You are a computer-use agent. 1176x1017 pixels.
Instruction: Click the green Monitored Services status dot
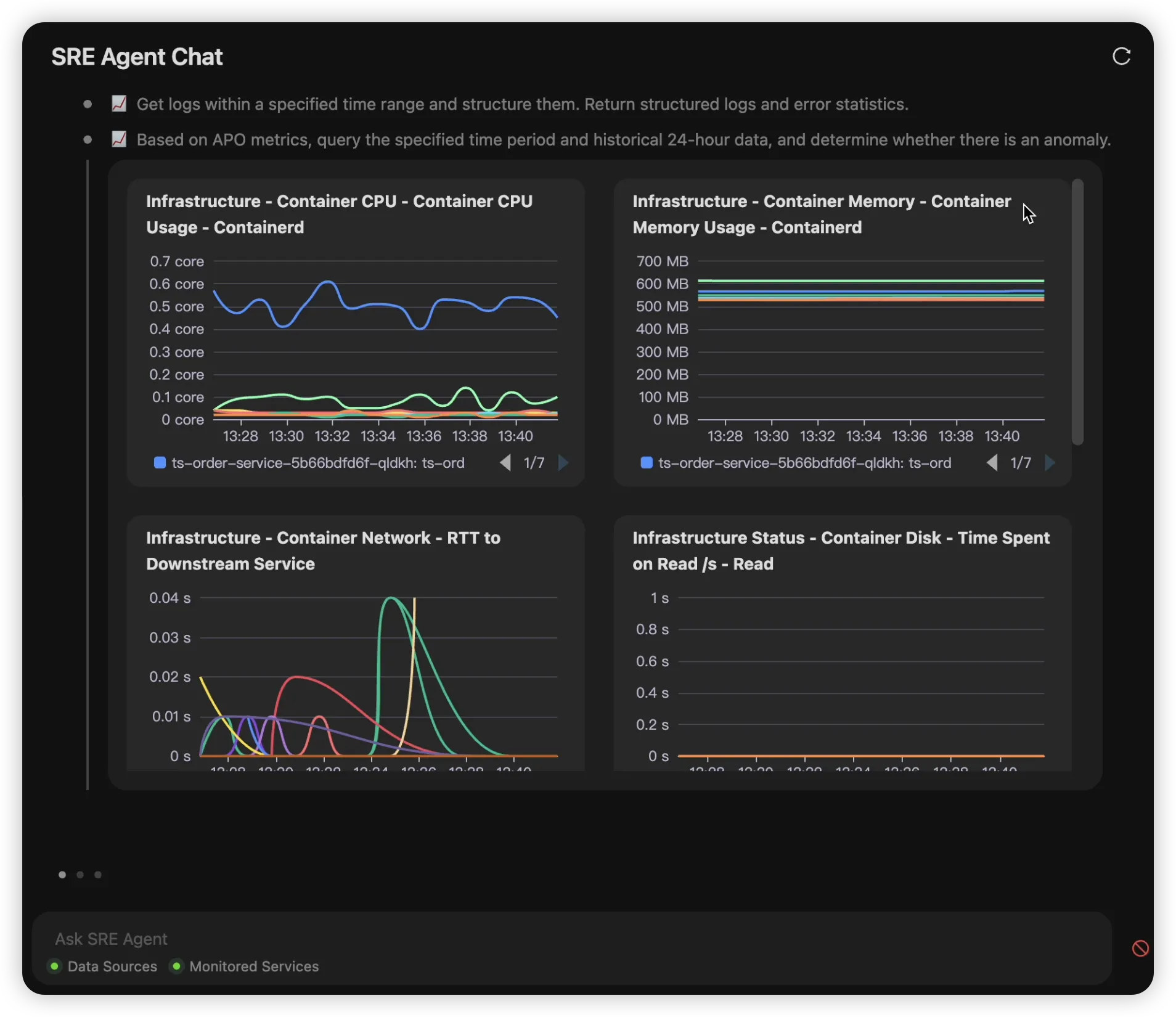point(176,966)
